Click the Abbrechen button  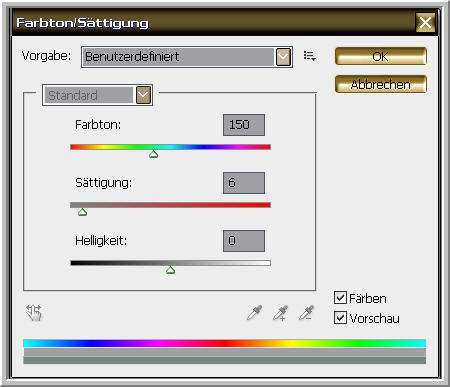(381, 84)
